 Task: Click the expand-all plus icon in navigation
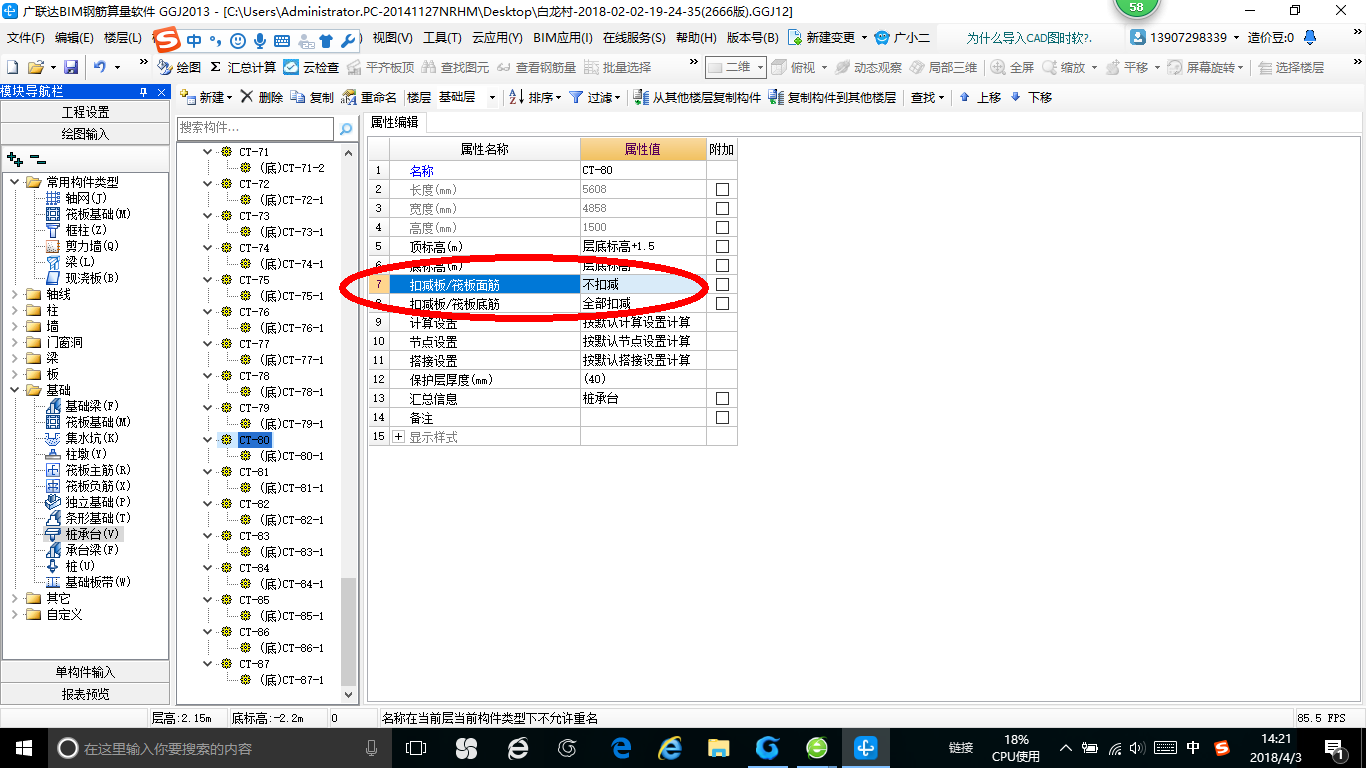14,158
